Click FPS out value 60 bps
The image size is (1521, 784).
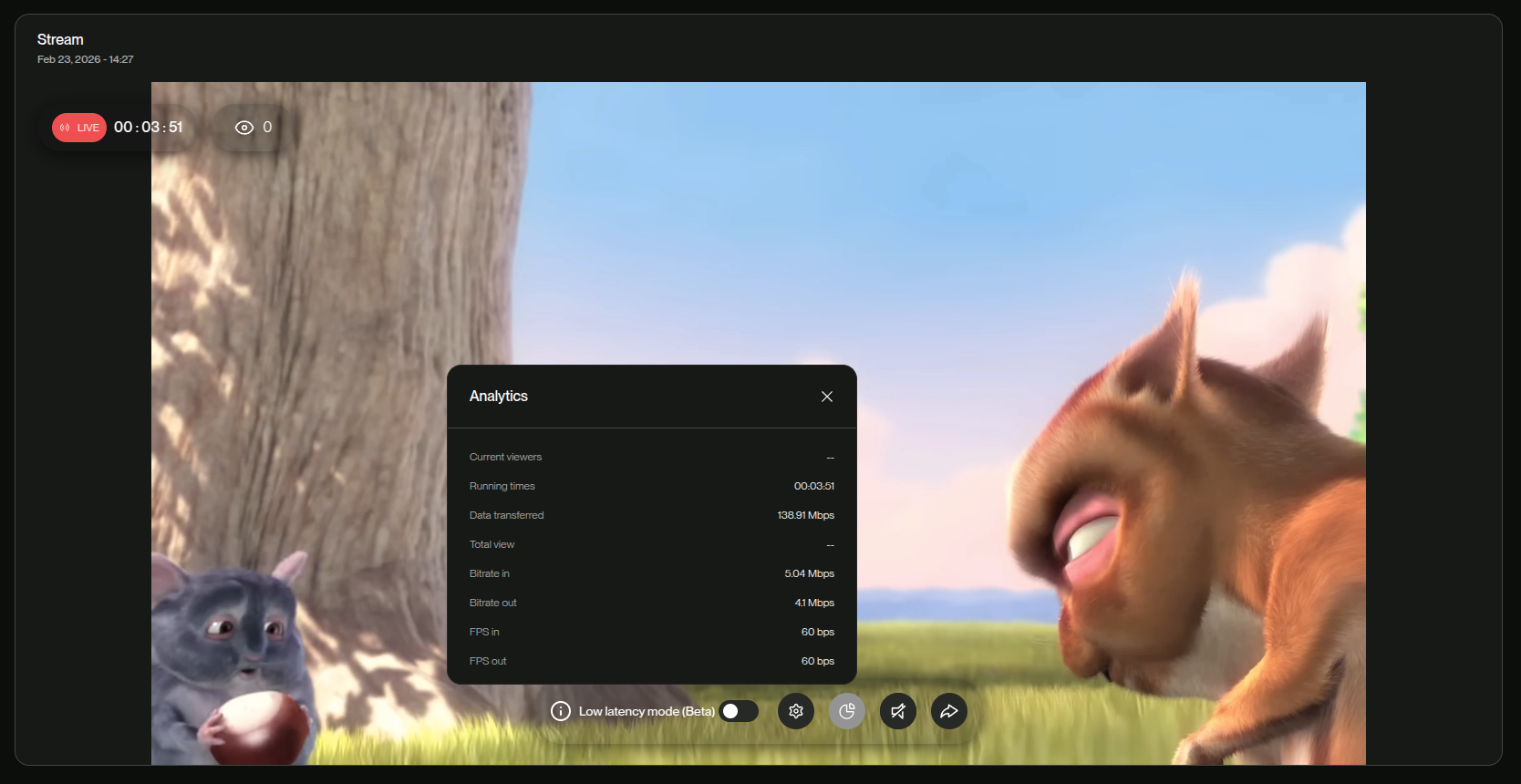(x=818, y=661)
